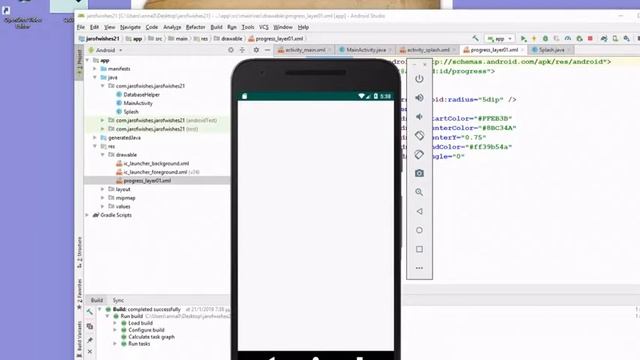640x360 pixels.
Task: Click the Make Project hammer icon
Action: (x=476, y=38)
